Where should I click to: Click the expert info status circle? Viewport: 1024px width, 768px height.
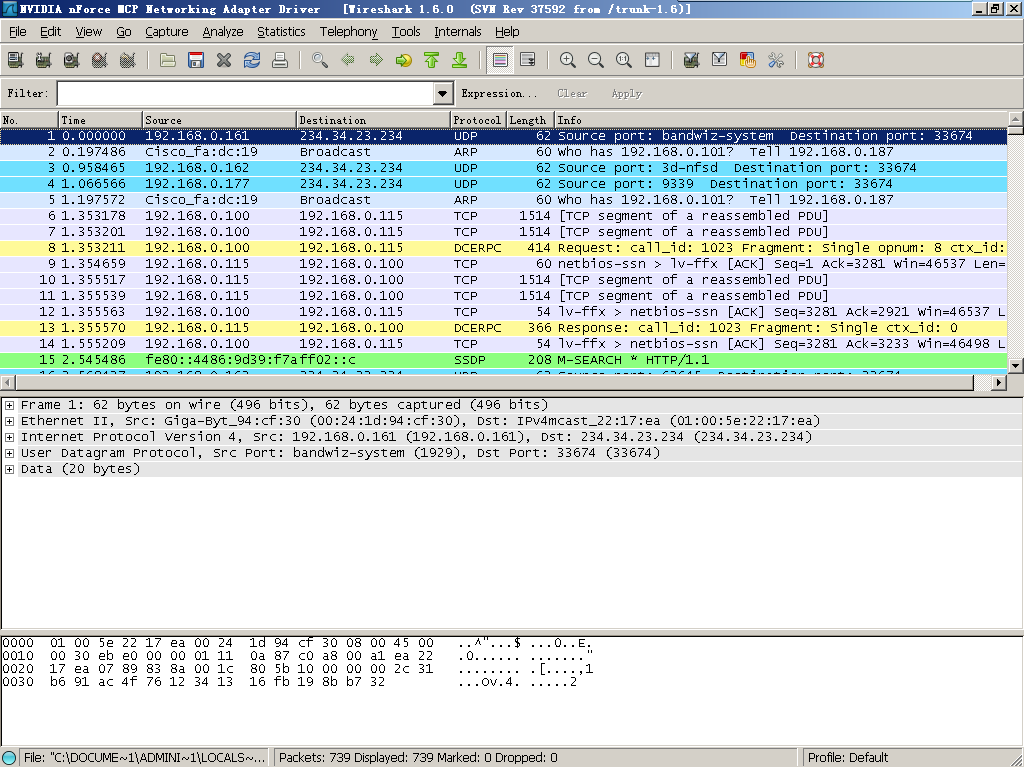[9, 758]
